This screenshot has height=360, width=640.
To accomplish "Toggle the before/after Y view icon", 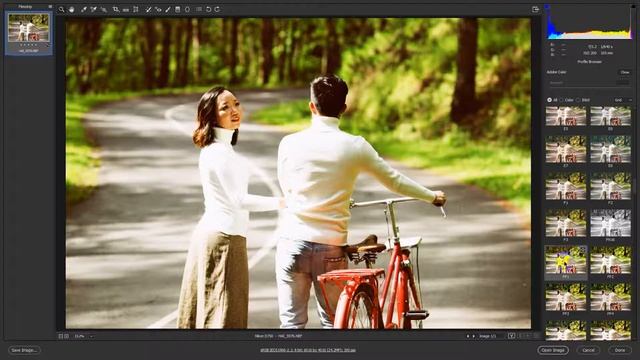I will pos(511,336).
